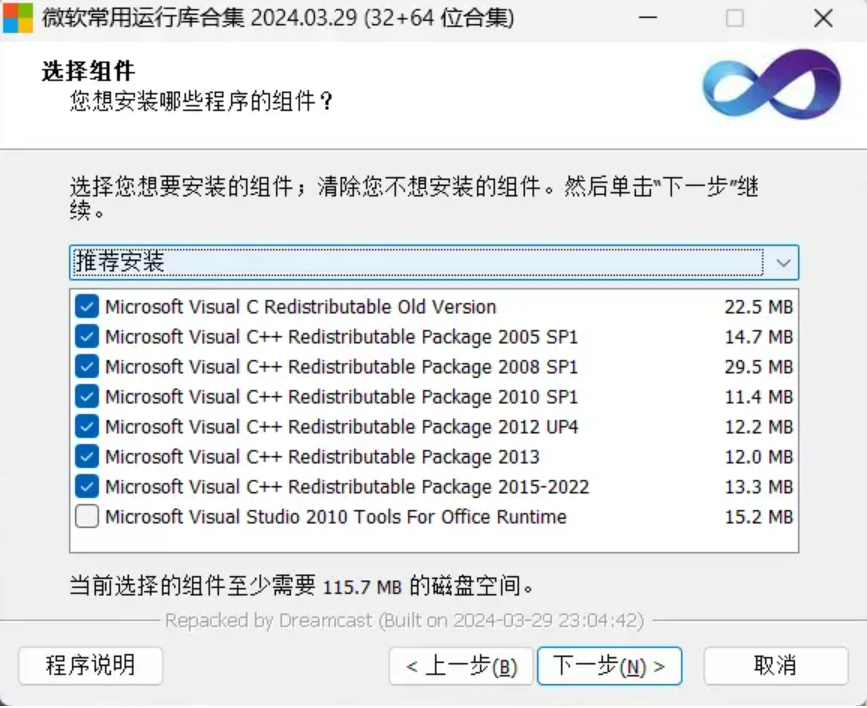Uncheck Visual C++ Redistributable Package 2012 UP4
867x708 pixels.
(87, 427)
